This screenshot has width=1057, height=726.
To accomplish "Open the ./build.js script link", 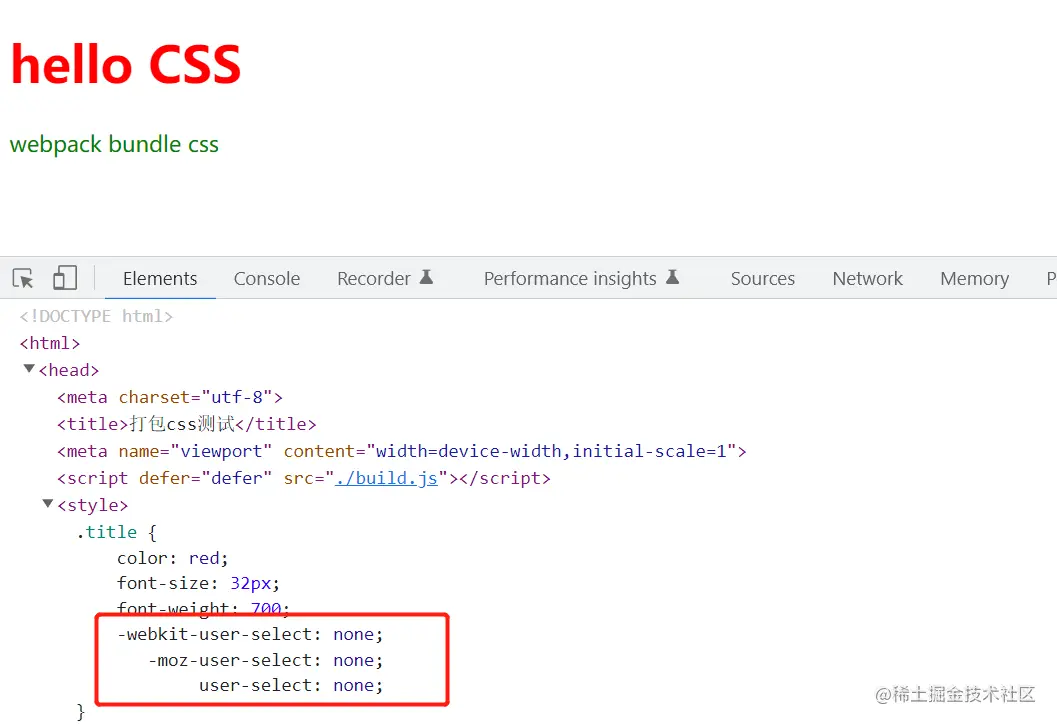I will 386,478.
